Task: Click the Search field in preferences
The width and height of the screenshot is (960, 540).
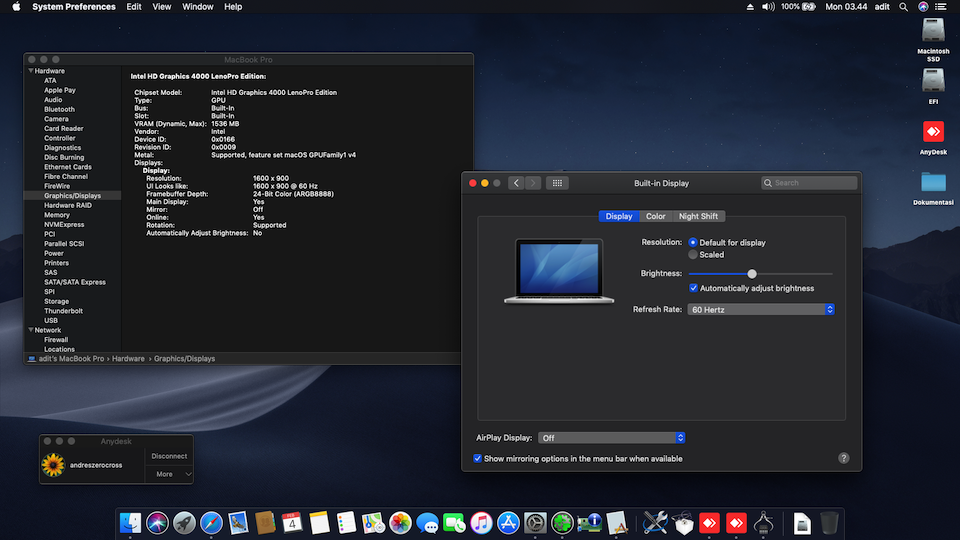Action: [x=809, y=183]
